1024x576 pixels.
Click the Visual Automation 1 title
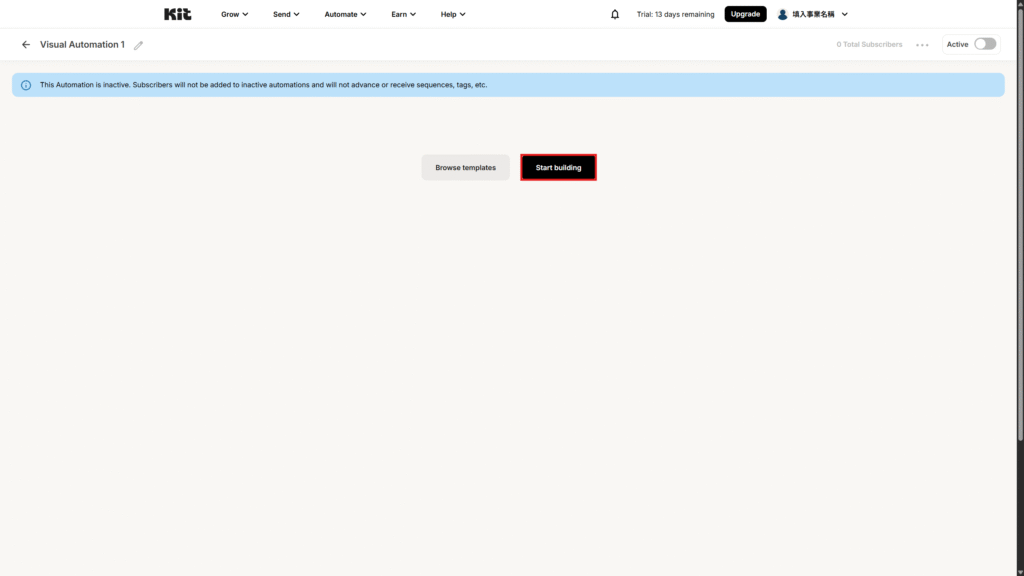click(82, 45)
